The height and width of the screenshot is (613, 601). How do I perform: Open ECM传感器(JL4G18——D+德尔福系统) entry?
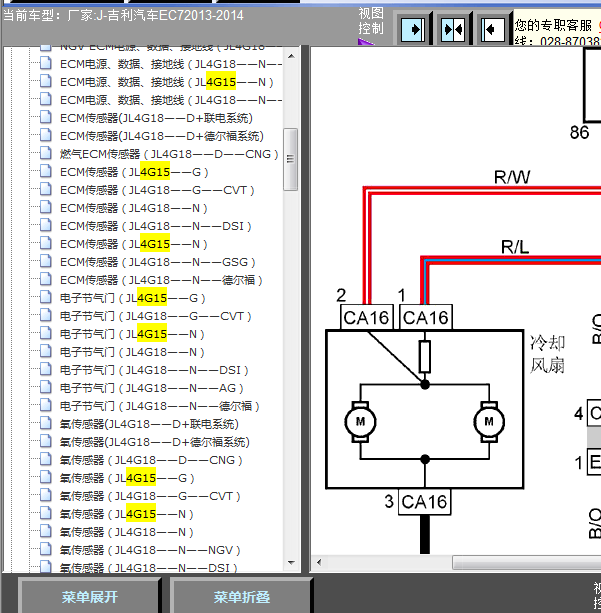(161, 136)
